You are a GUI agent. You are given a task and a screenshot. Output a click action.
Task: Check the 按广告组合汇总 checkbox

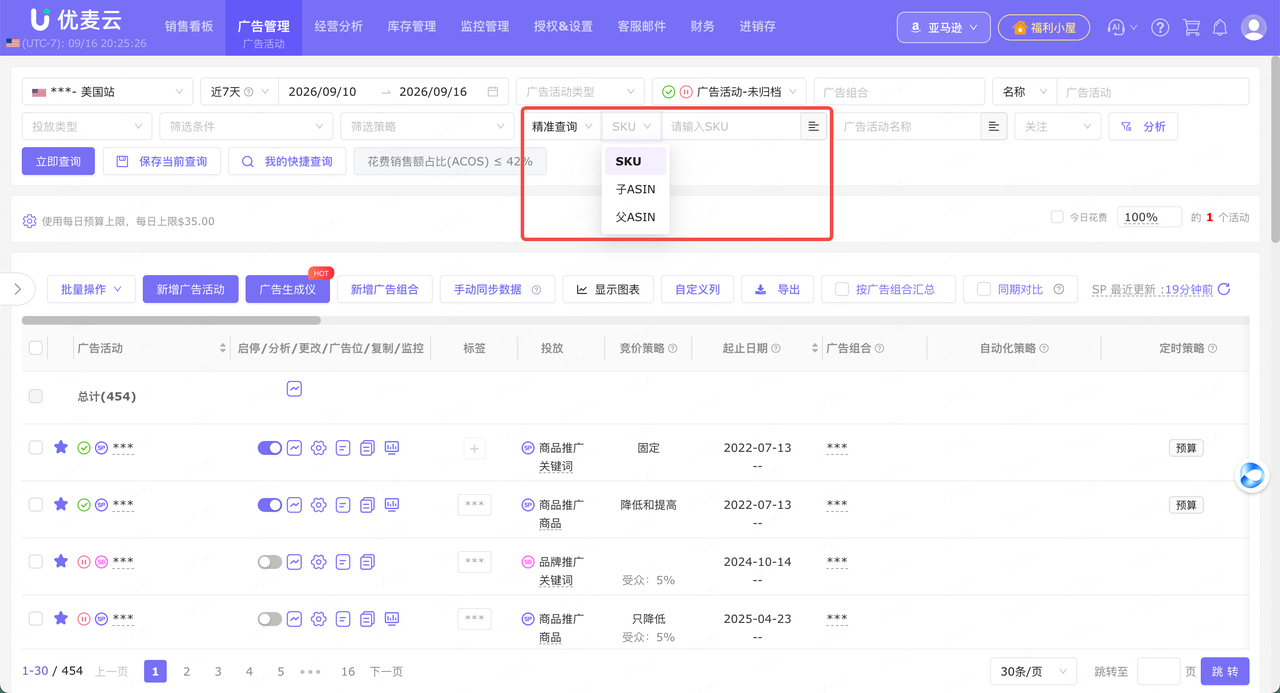pyautogui.click(x=842, y=289)
